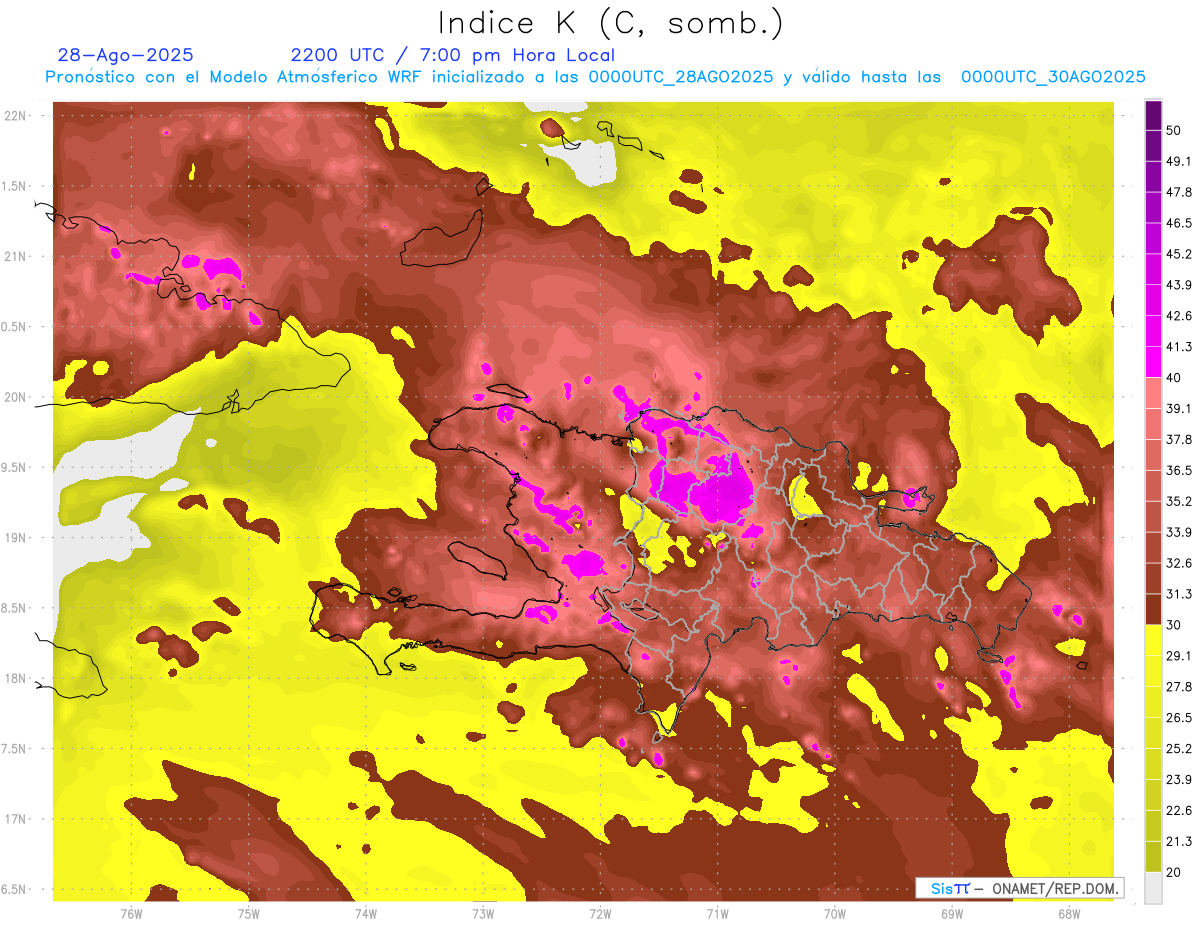The width and height of the screenshot is (1200, 927).
Task: Click the '18N' latitude axis label
Action: [x=14, y=678]
